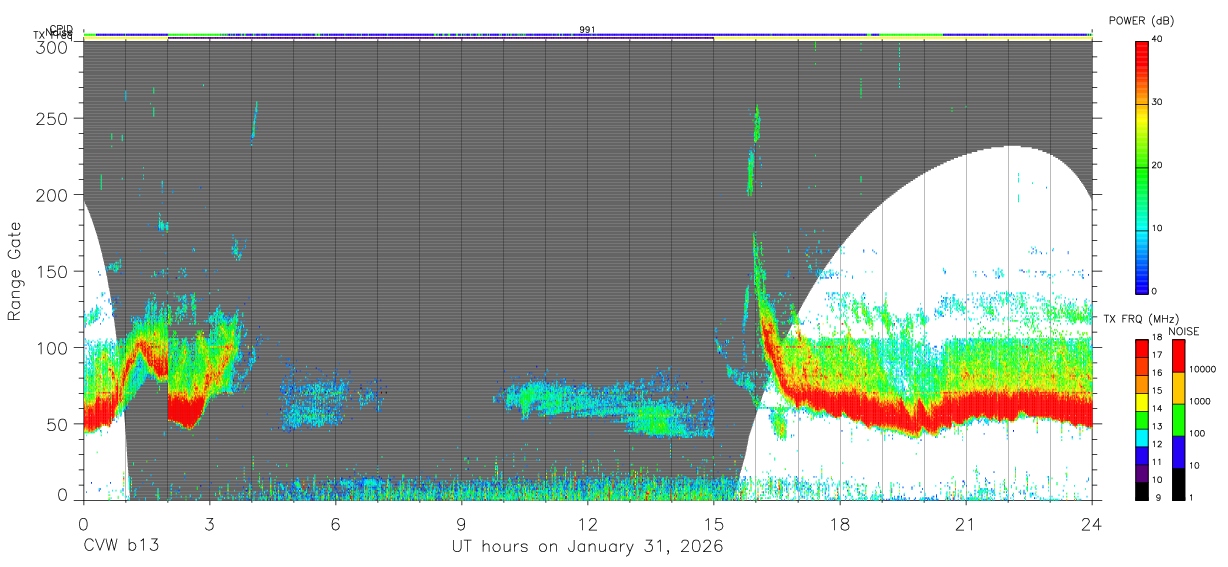Click the '150' tick on the Range Gate axis
Image resolution: width=1228 pixels, height=567 pixels.
point(53,271)
